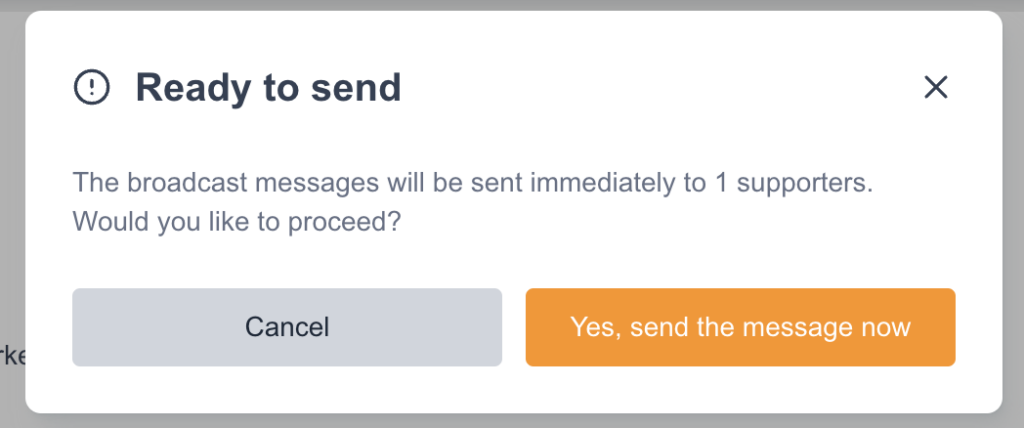Click the 'Would you like to proceed?' text
This screenshot has width=1024, height=428.
[237, 221]
